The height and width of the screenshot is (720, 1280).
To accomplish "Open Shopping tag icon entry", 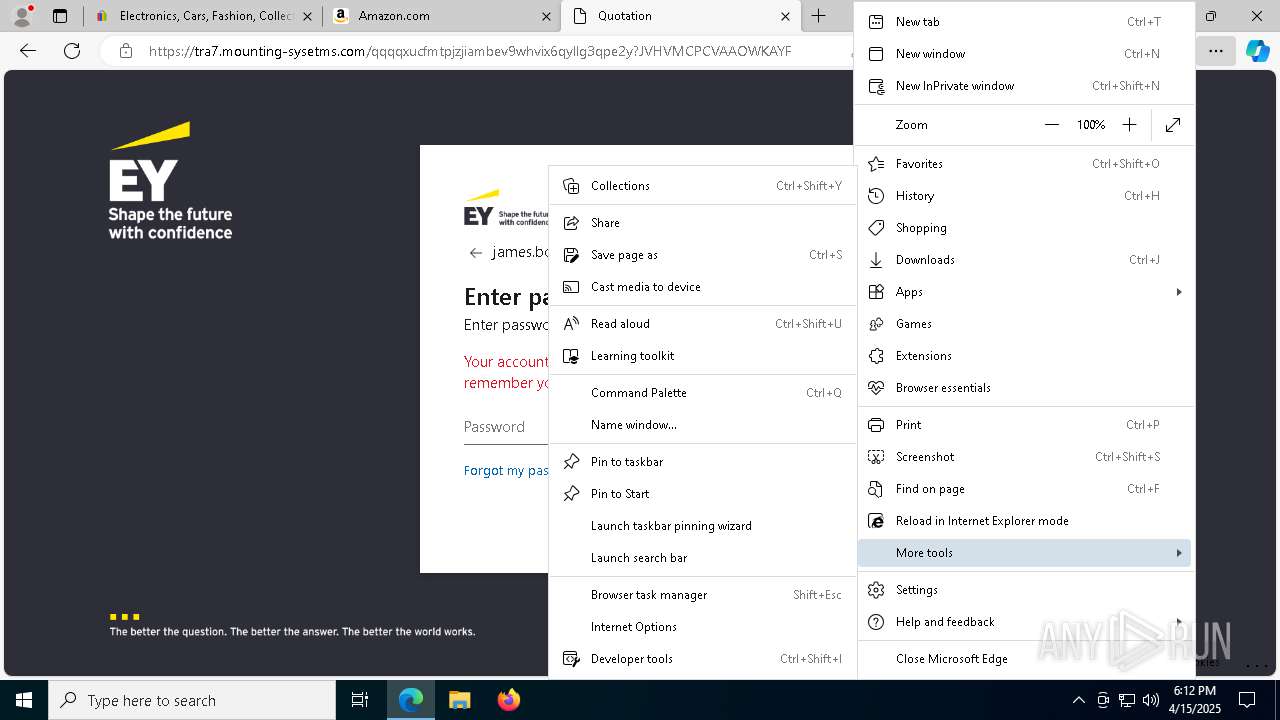I will tap(876, 227).
